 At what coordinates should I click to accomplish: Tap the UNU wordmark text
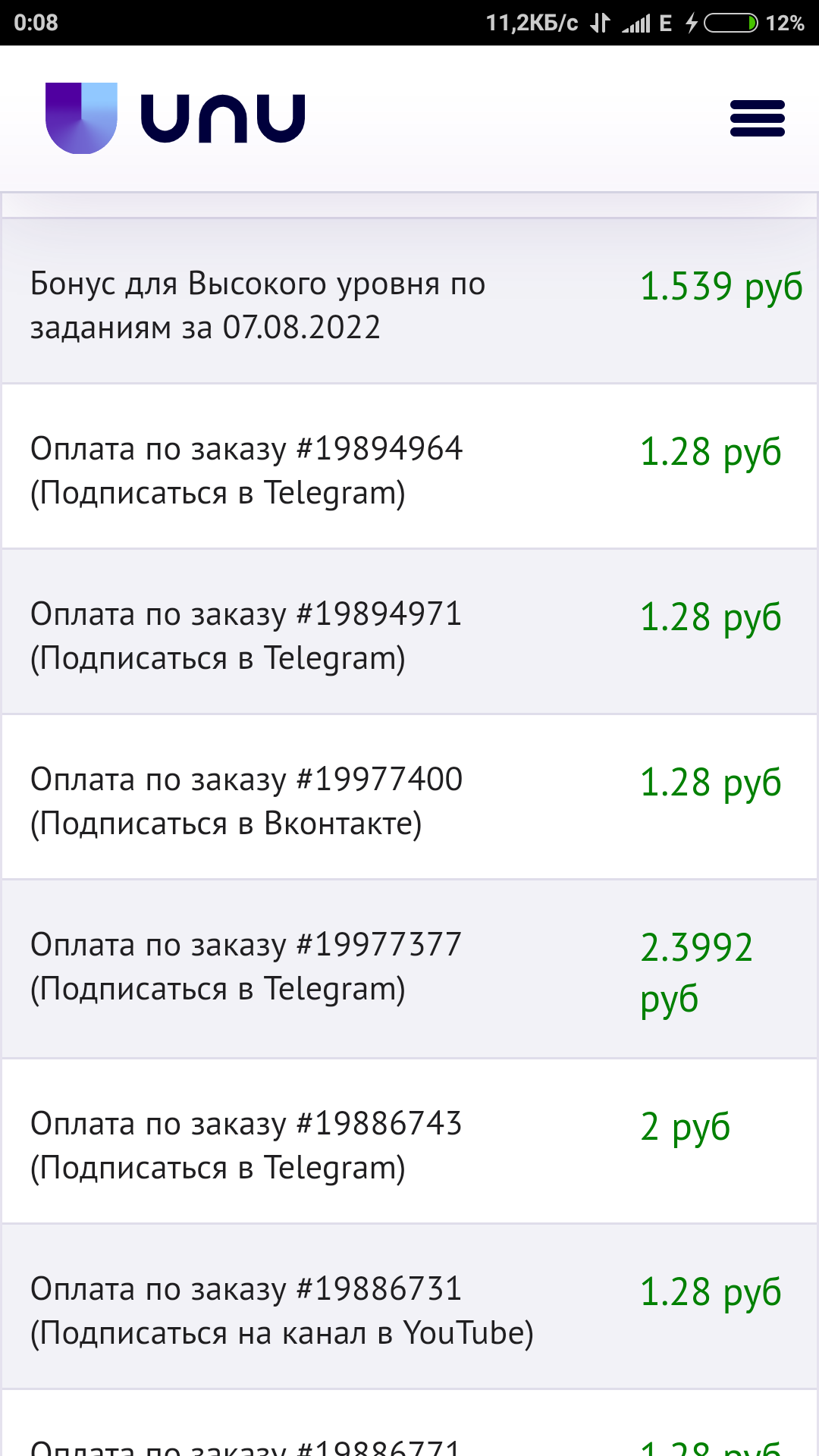pyautogui.click(x=223, y=118)
